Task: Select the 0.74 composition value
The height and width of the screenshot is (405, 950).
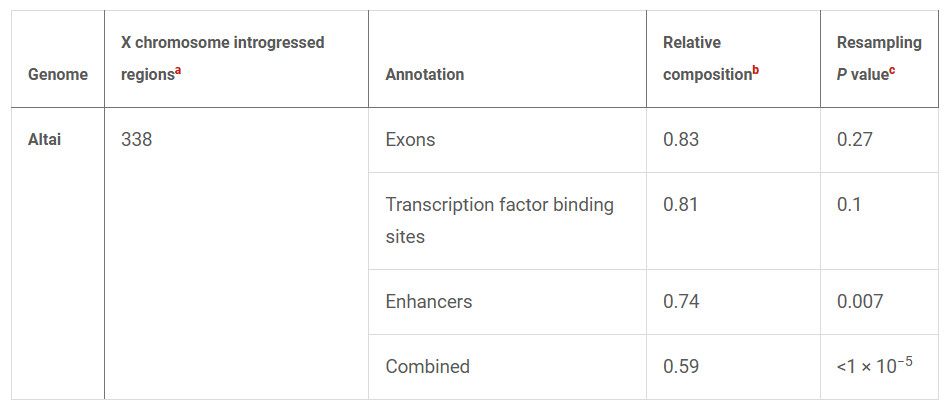Action: 681,301
